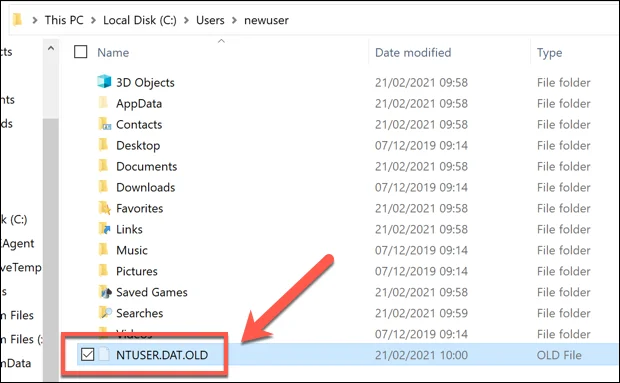The image size is (620, 383).
Task: Click the 3D Objects row File folder type
Action: [563, 83]
